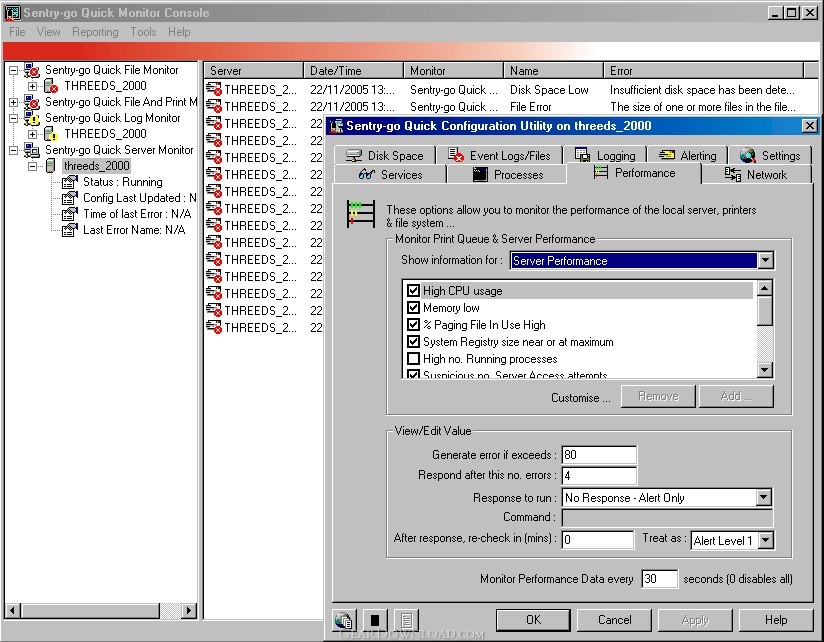This screenshot has height=642, width=824.
Task: Click the Quick Monitor Console title bar icon
Action: (13, 13)
